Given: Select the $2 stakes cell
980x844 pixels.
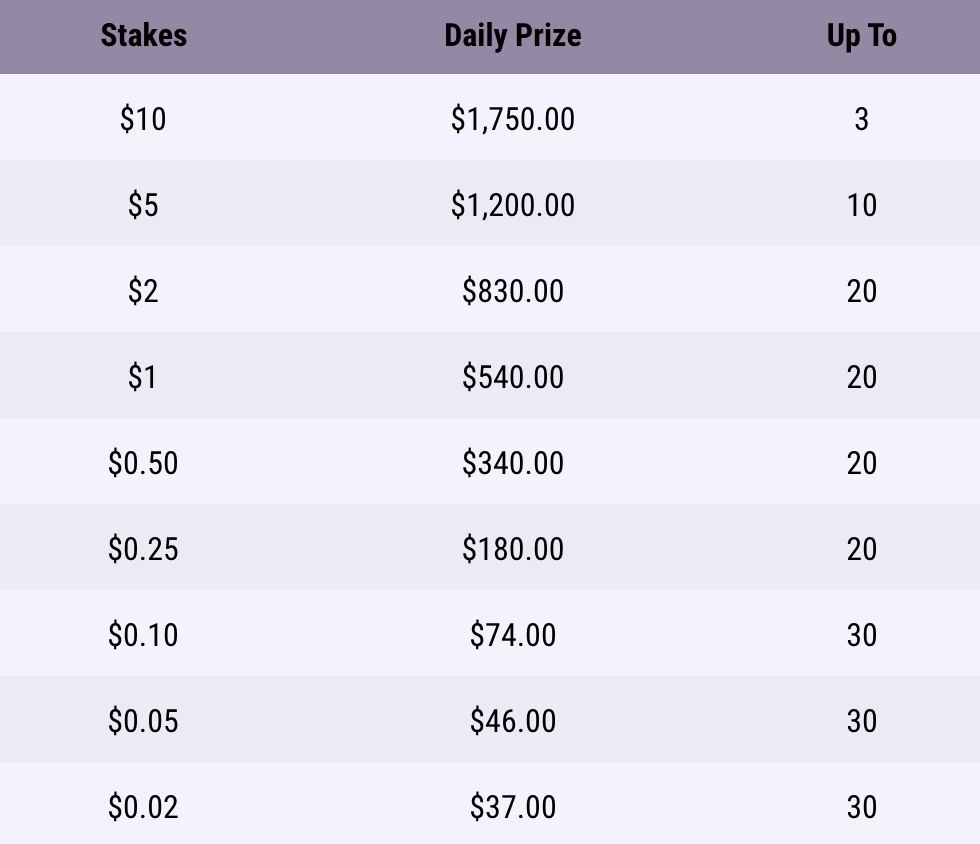Looking at the screenshot, I should point(143,291).
